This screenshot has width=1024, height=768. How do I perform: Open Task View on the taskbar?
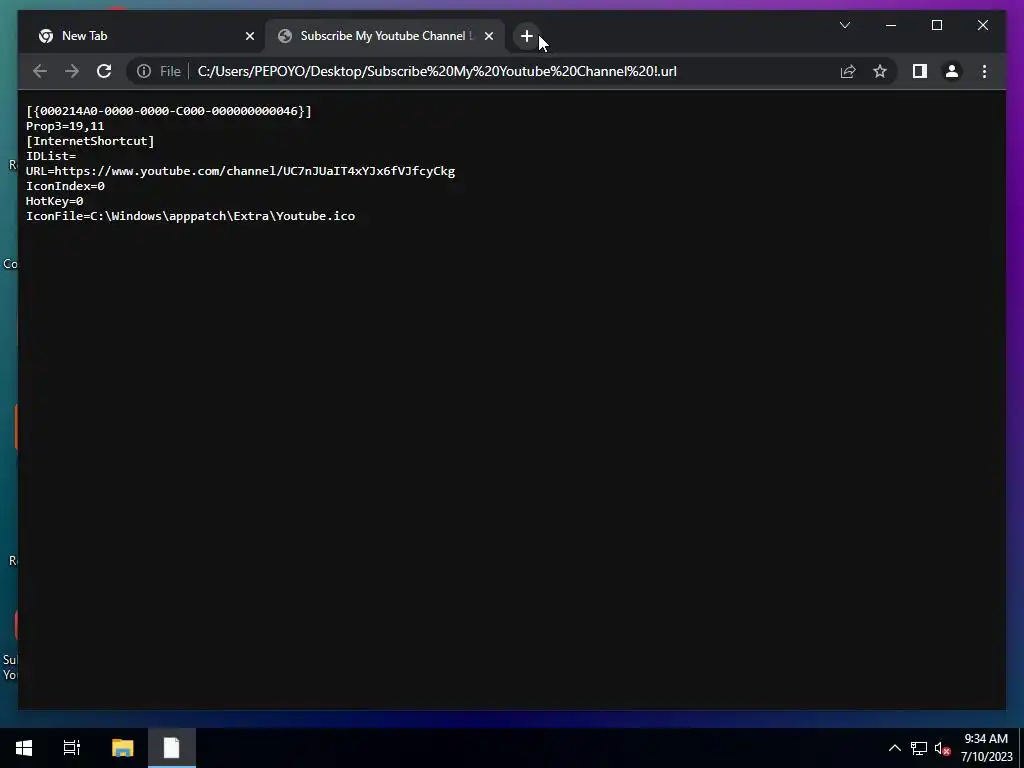72,748
